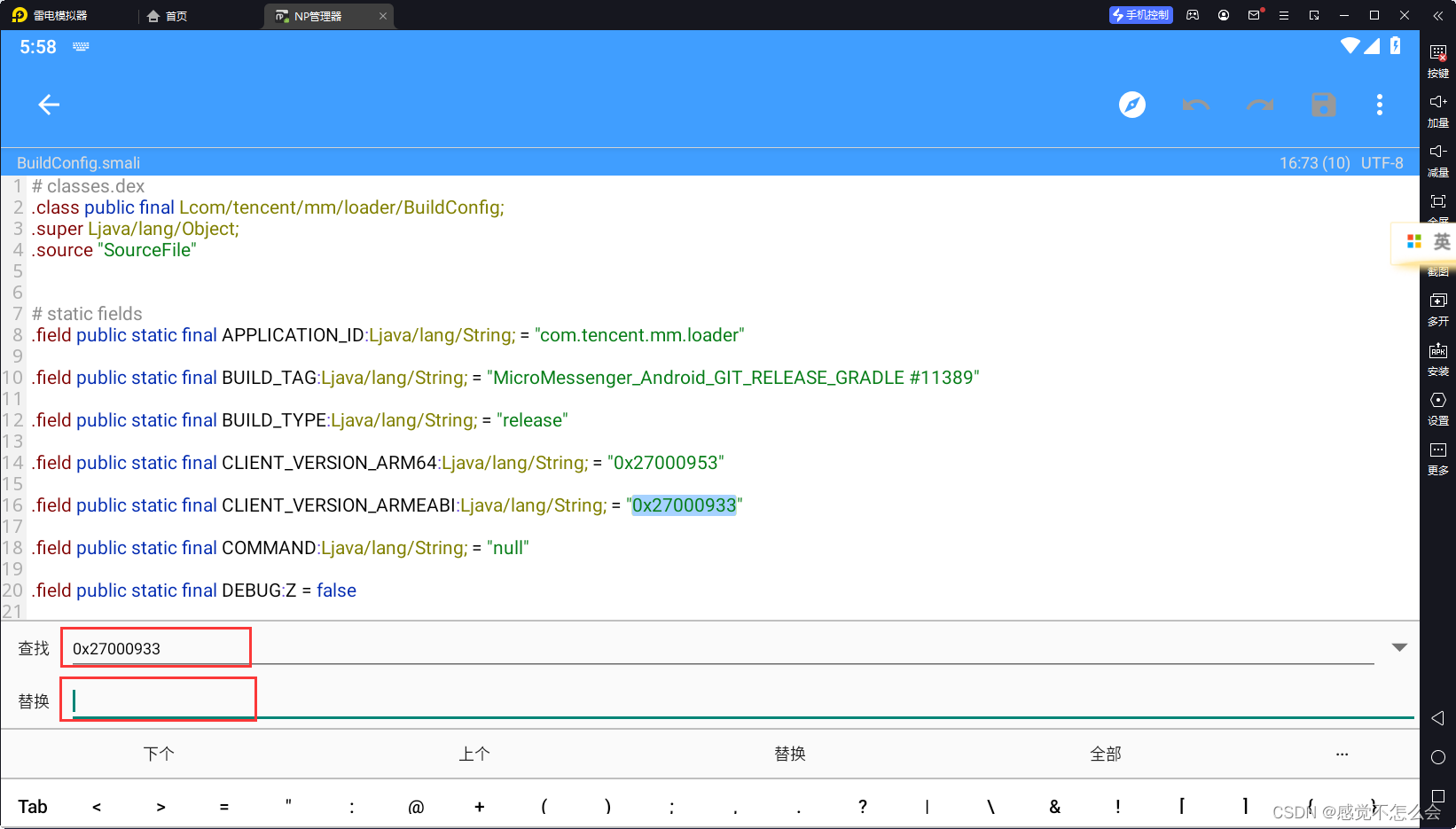
Task: Collapse the right sidebar with double chevron
Action: pyautogui.click(x=1438, y=16)
